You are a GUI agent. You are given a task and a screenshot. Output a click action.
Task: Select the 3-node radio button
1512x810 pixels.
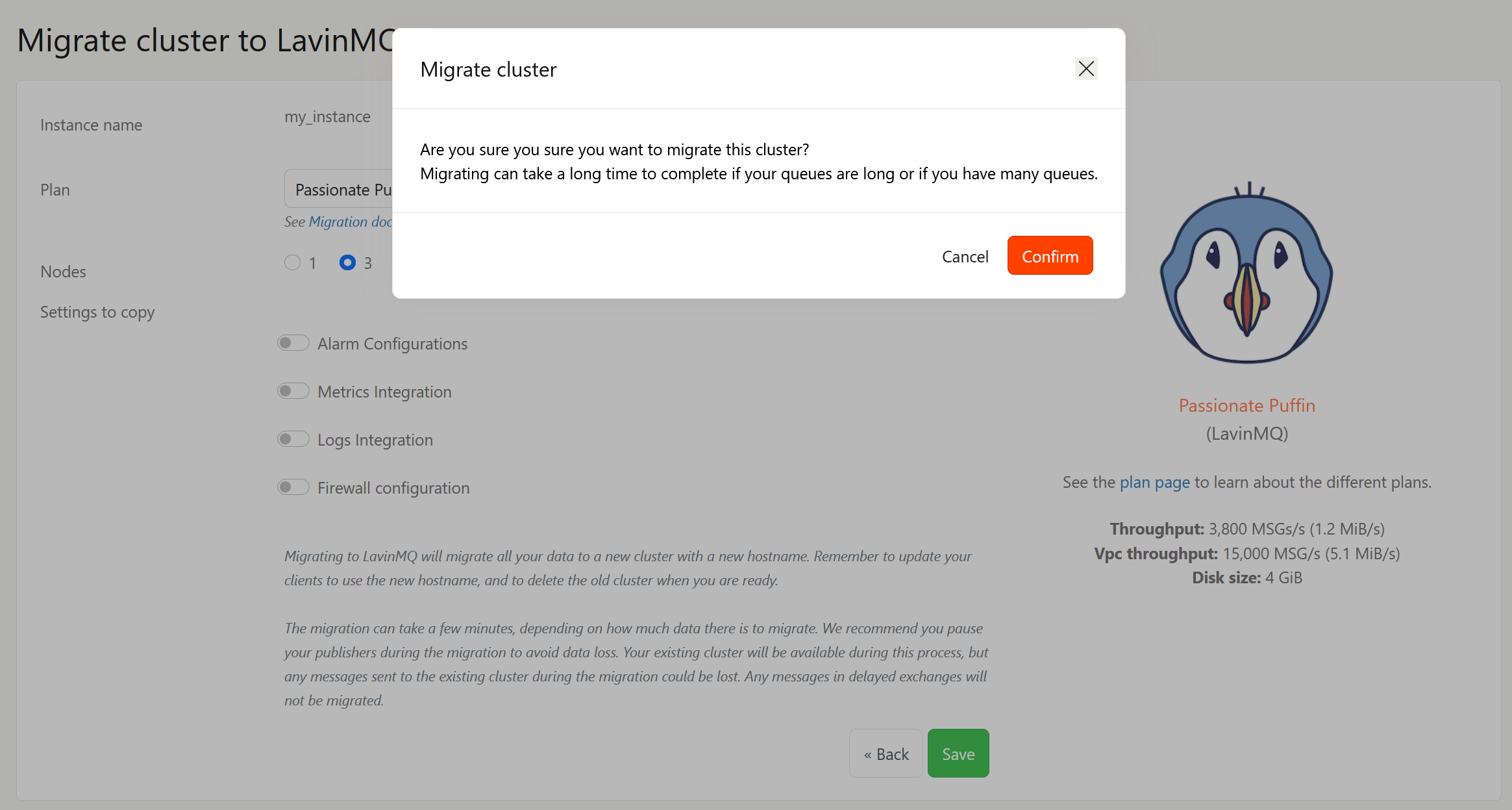pos(347,262)
